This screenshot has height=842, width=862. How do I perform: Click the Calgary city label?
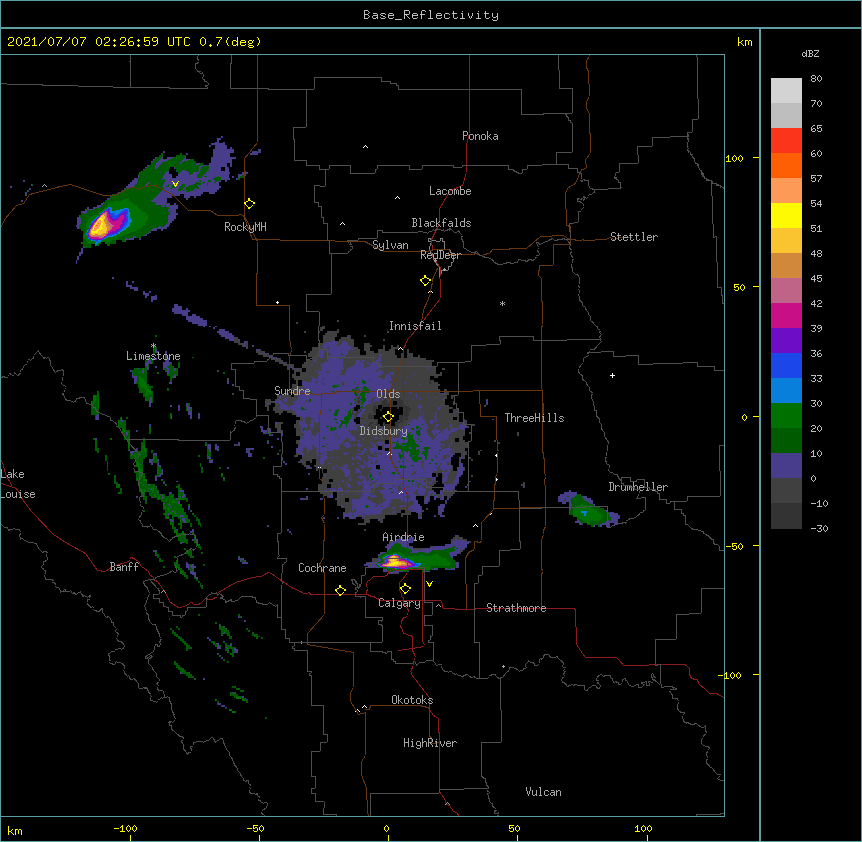[x=399, y=603]
